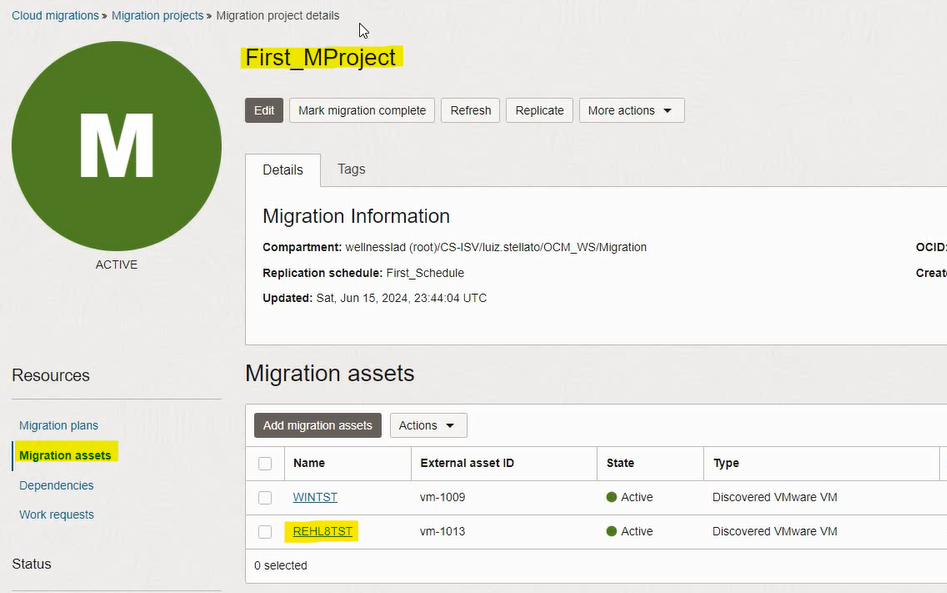
Task: Click the green Active status dot for REHL8TST
Action: pyautogui.click(x=612, y=531)
